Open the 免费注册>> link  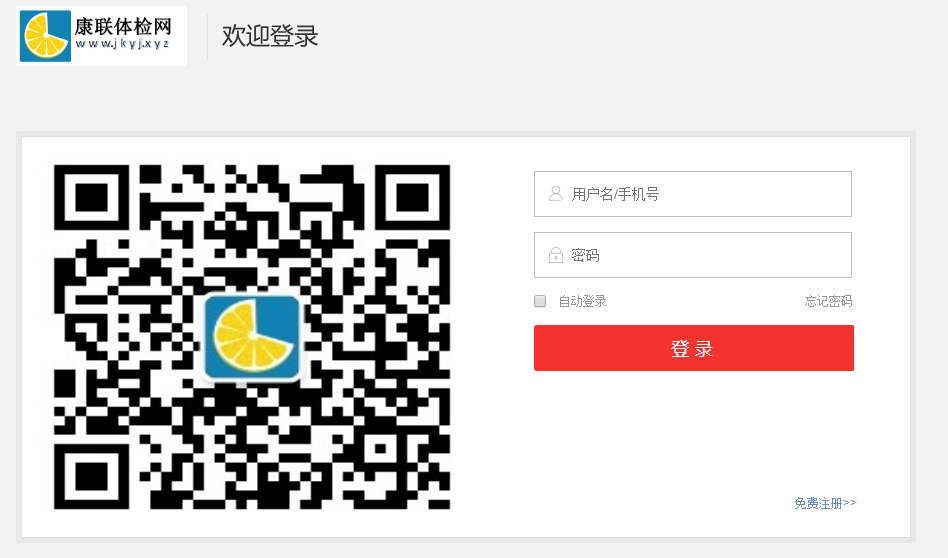point(825,503)
